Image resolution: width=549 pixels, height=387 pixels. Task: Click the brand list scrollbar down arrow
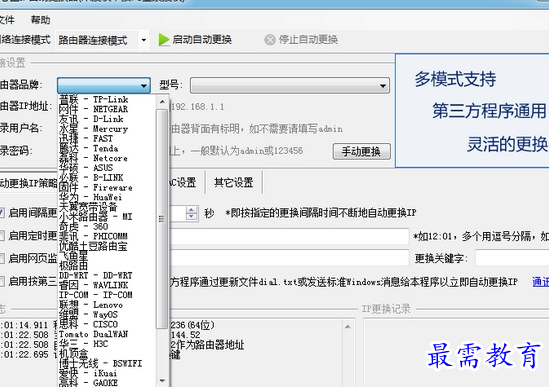[x=162, y=380]
